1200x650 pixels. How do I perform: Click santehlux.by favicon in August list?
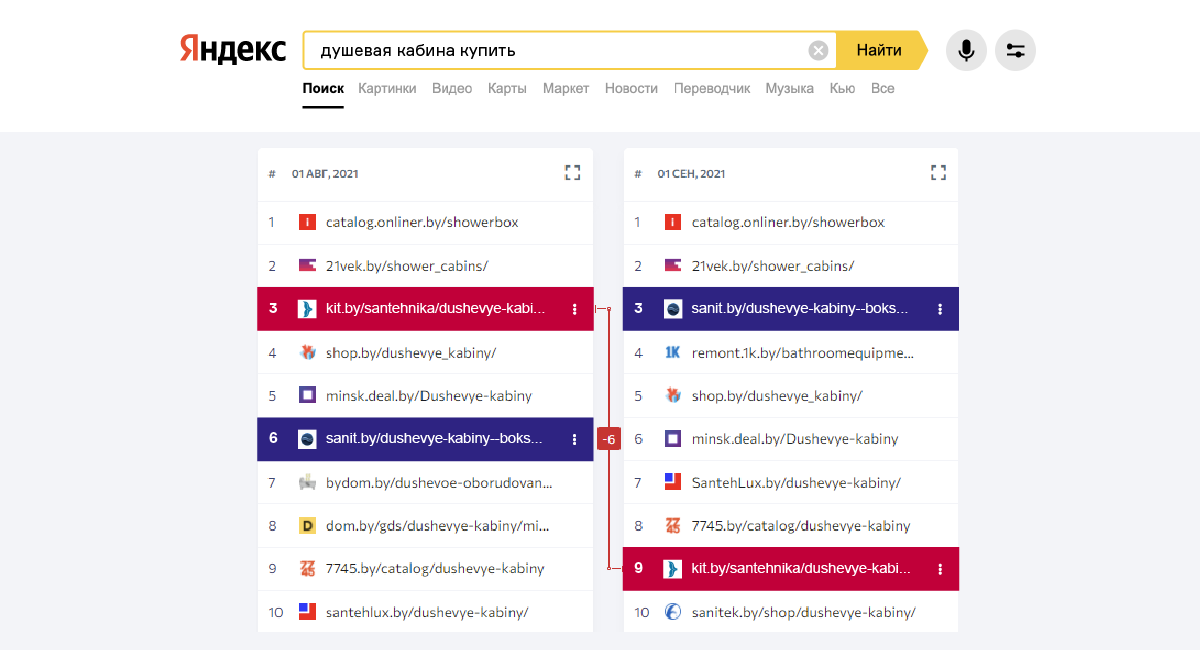[307, 611]
